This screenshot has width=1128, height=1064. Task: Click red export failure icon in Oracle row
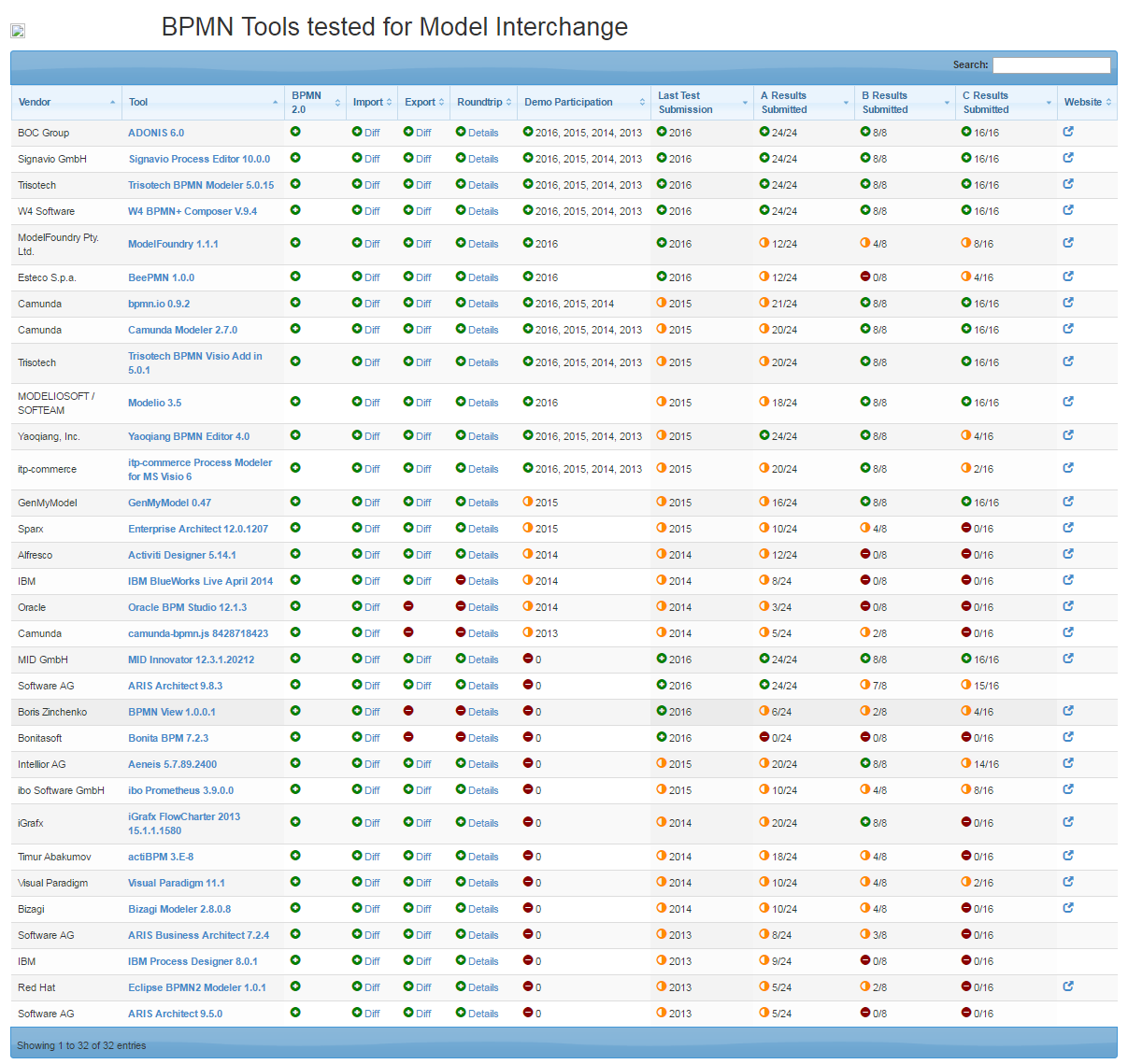408,606
